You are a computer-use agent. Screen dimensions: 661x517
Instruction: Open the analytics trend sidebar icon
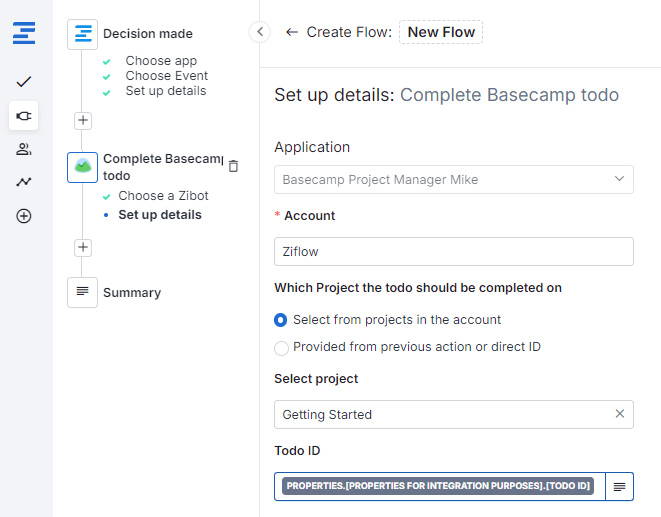(x=24, y=182)
